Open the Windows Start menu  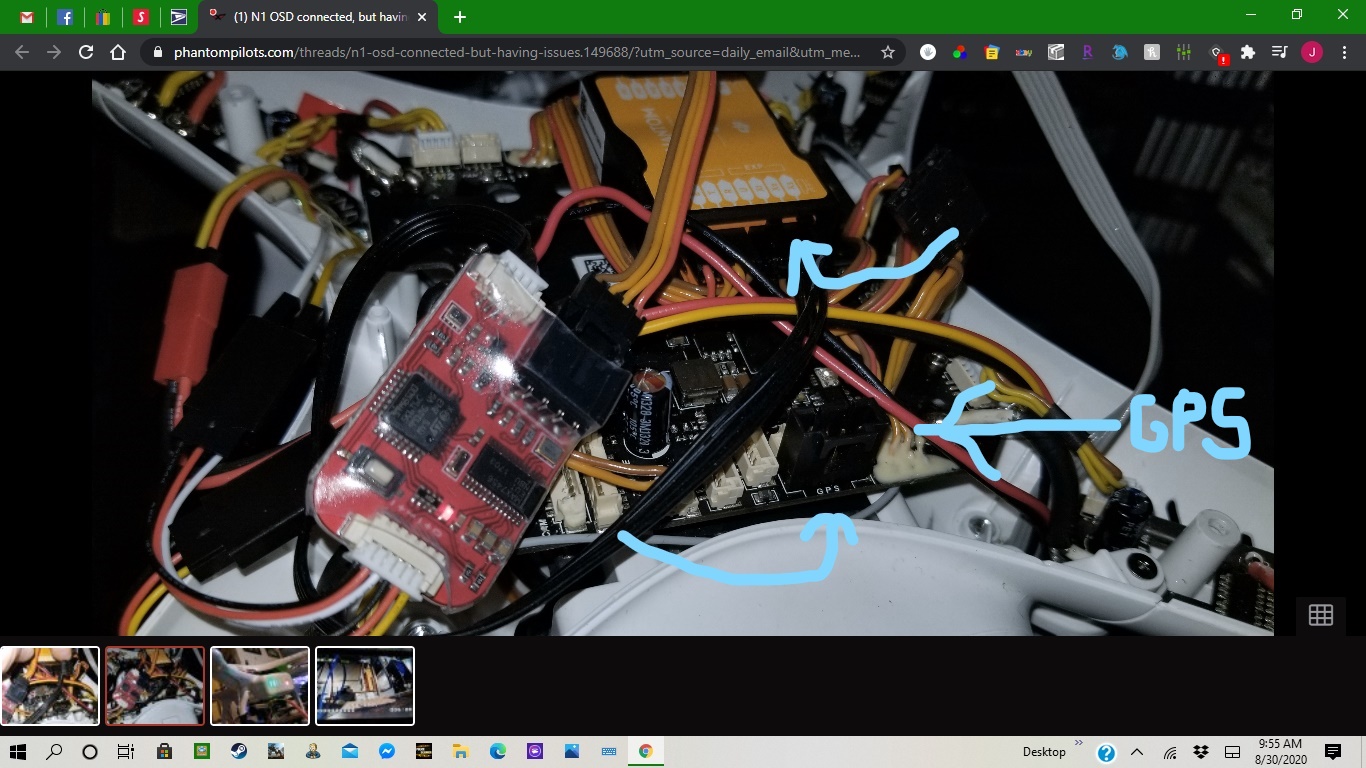coord(18,751)
